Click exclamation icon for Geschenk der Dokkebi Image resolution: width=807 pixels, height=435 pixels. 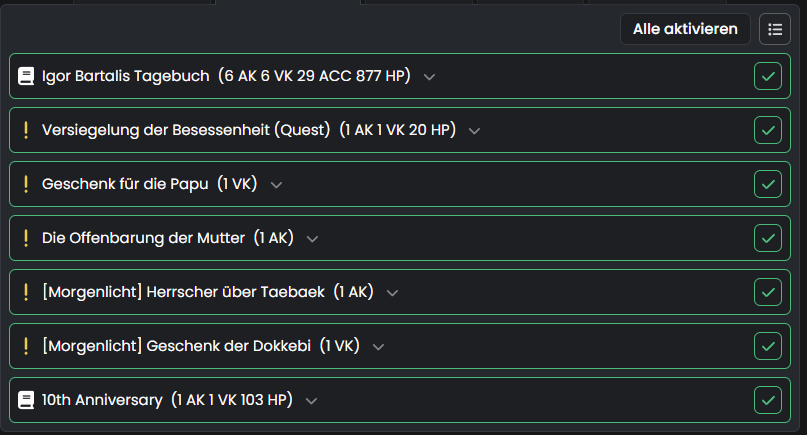[26, 346]
